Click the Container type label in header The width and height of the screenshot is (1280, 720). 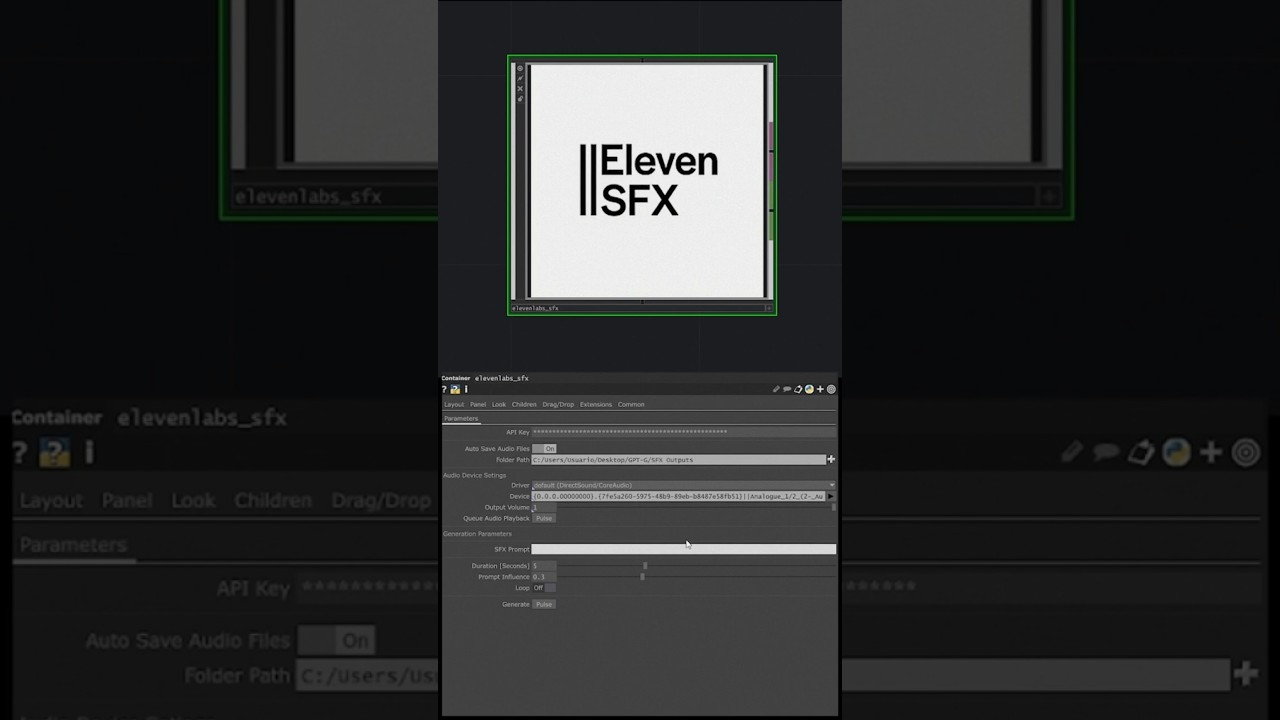[456, 378]
